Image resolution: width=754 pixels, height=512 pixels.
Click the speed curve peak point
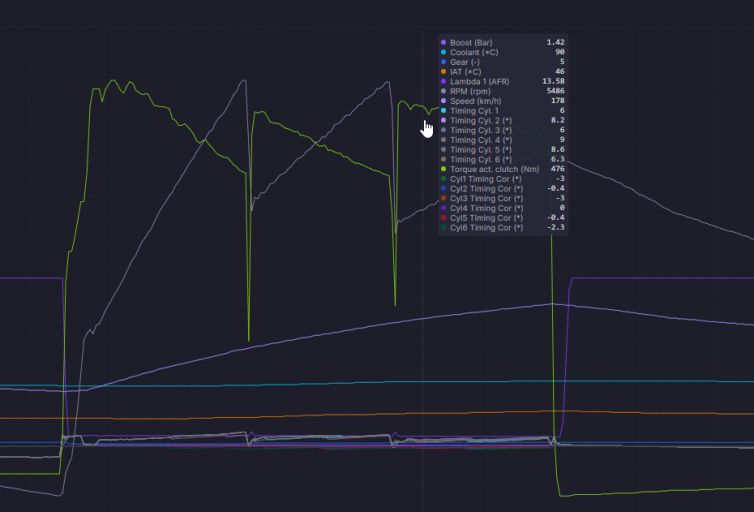point(552,303)
